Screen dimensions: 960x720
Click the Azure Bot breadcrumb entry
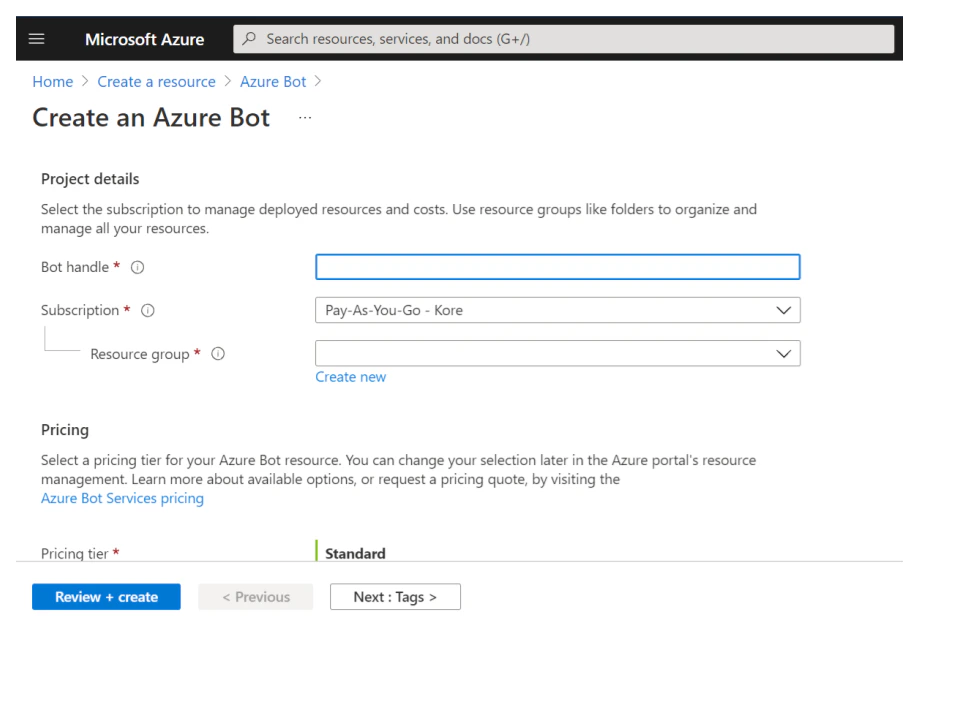coord(272,81)
